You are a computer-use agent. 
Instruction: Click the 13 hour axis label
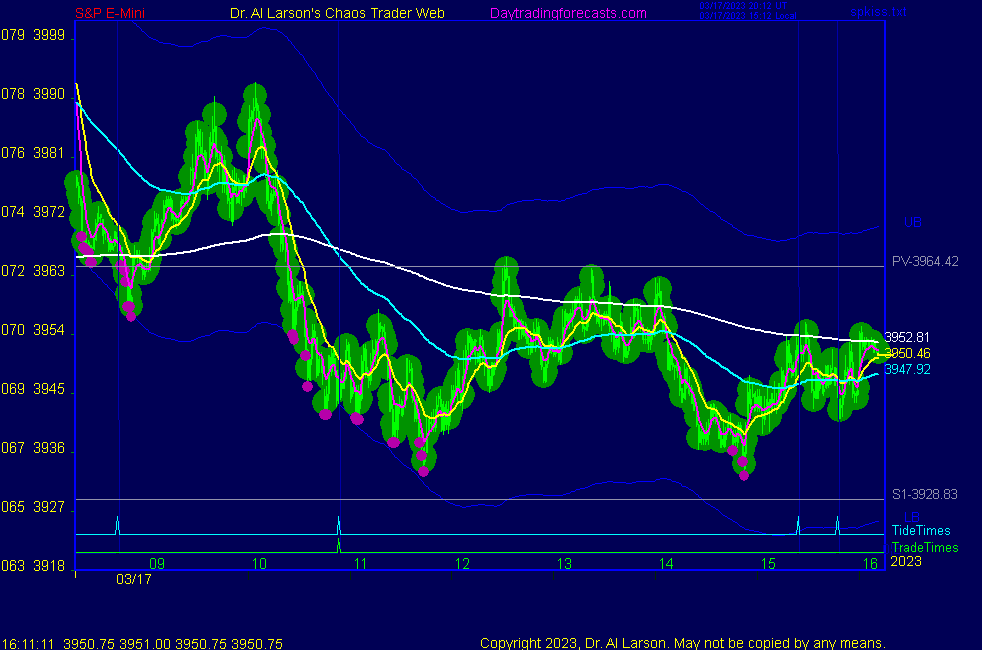coord(564,564)
